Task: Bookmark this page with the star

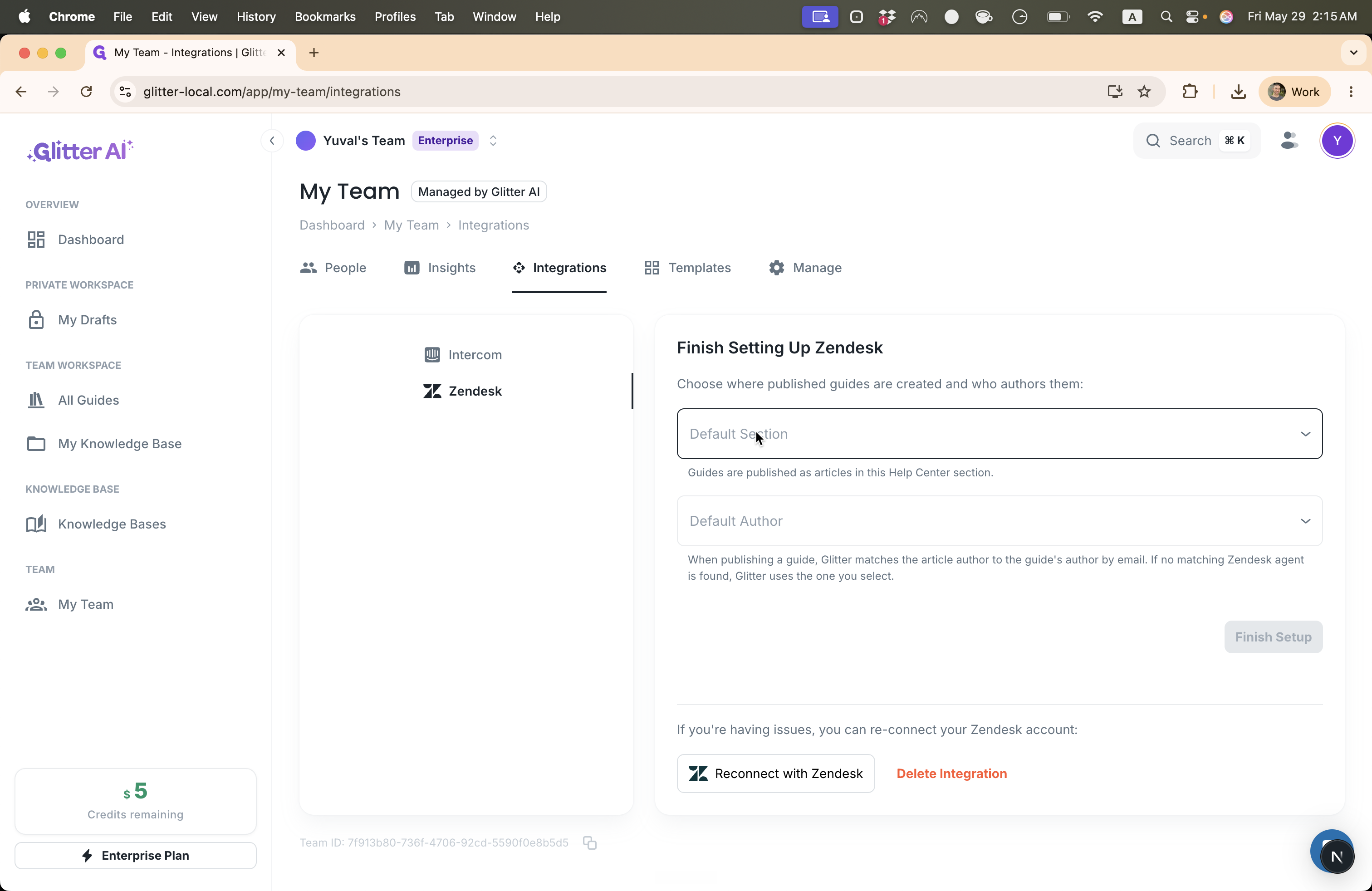Action: point(1145,92)
